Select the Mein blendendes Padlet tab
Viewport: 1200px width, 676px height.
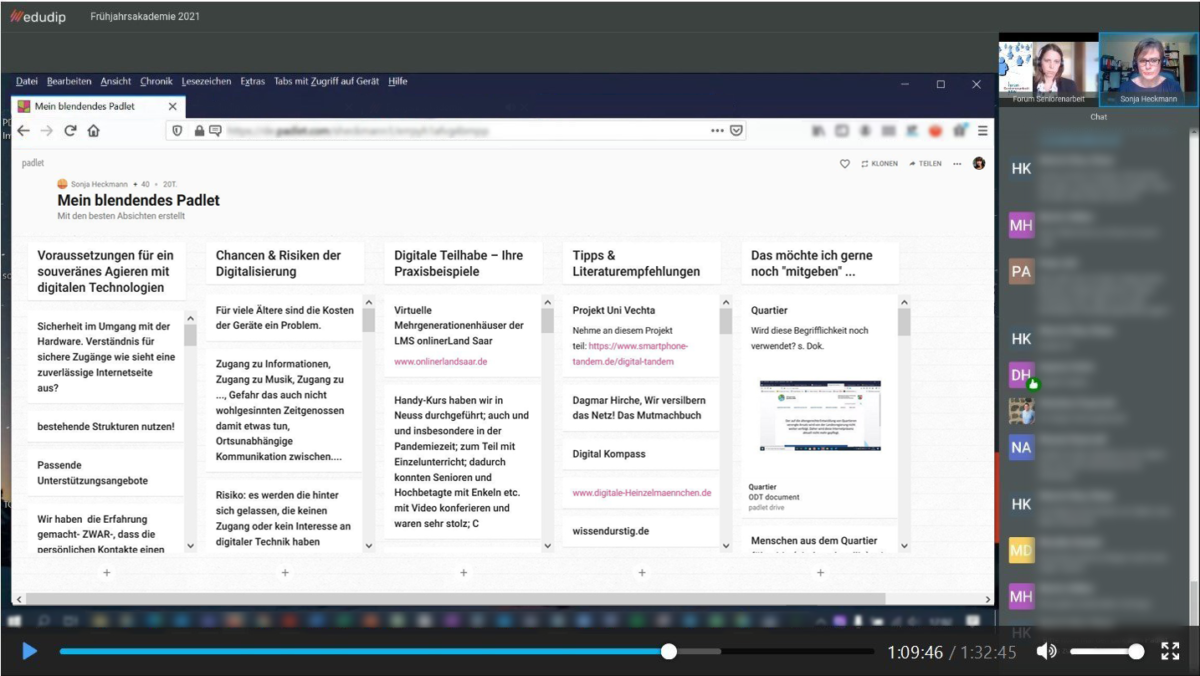pyautogui.click(x=98, y=106)
